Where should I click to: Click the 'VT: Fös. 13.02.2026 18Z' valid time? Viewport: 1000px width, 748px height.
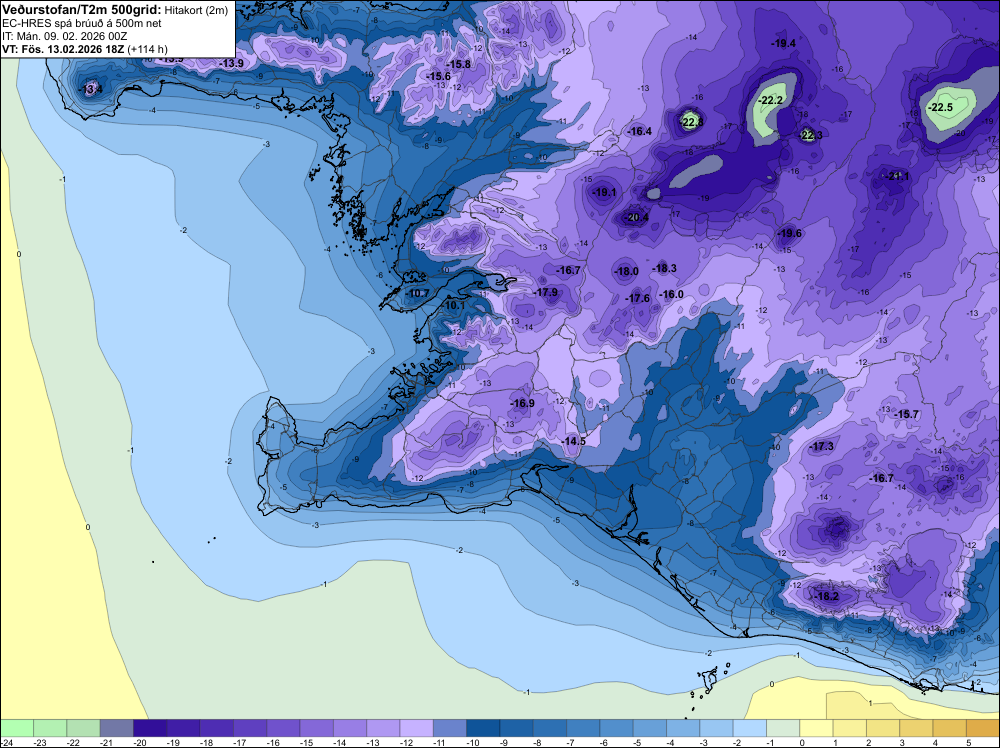tap(63, 49)
